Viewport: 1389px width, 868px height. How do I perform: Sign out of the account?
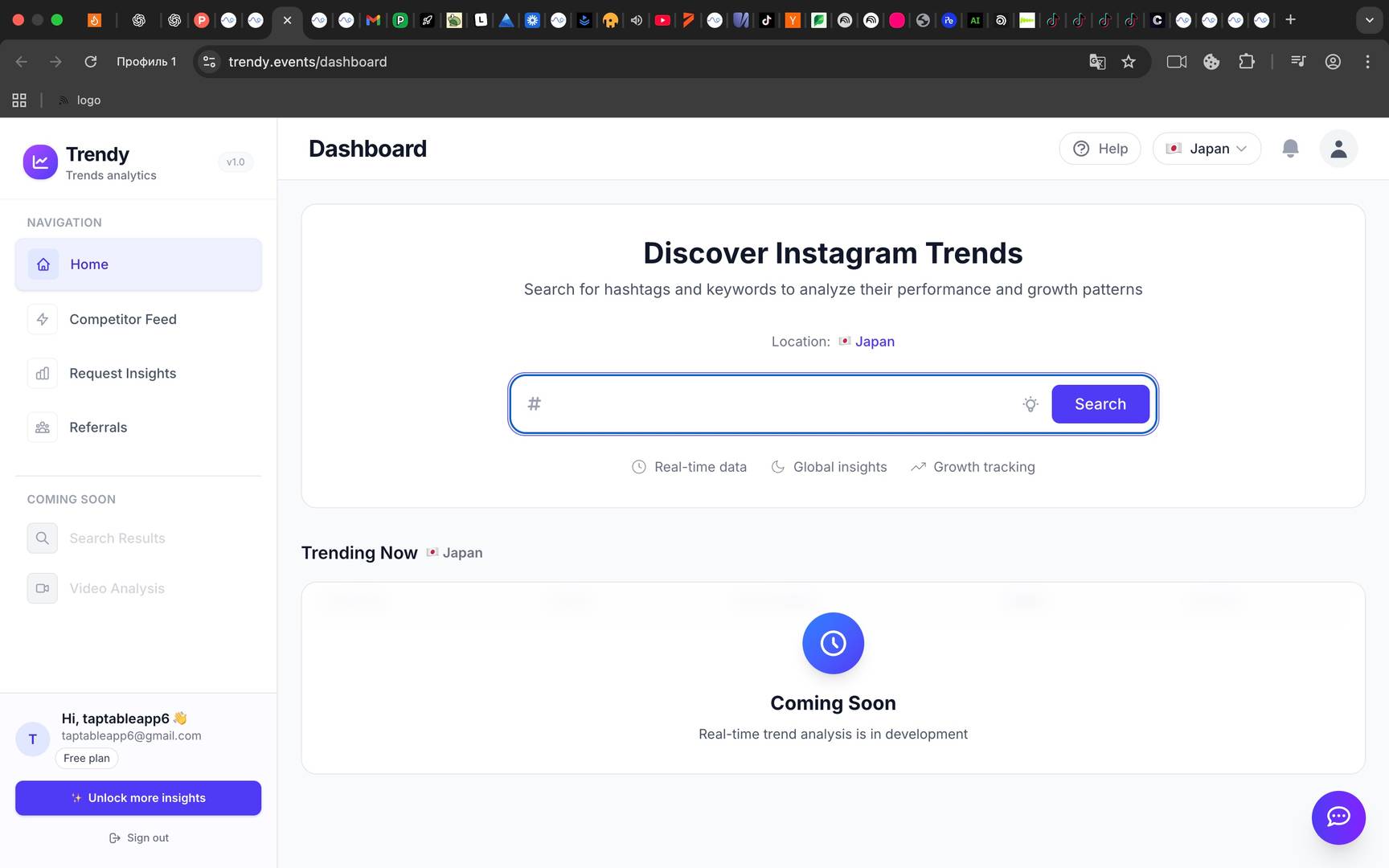[139, 837]
